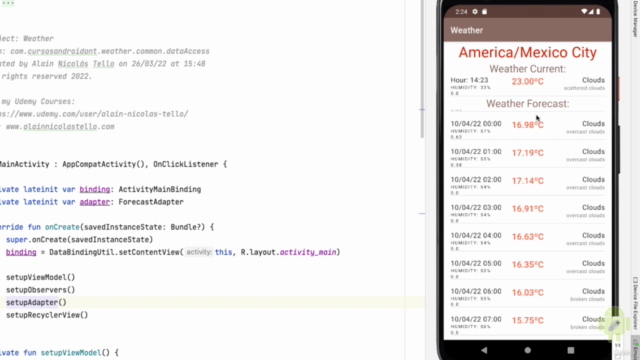Click the Weather Current: label
Image resolution: width=640 pixels, height=360 pixels.
click(527, 69)
